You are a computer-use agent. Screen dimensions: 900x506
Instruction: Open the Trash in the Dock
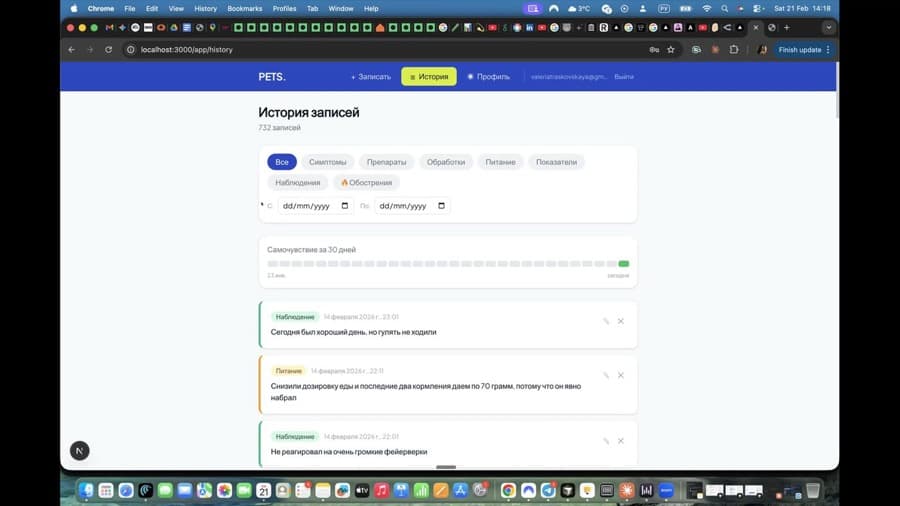coord(813,491)
